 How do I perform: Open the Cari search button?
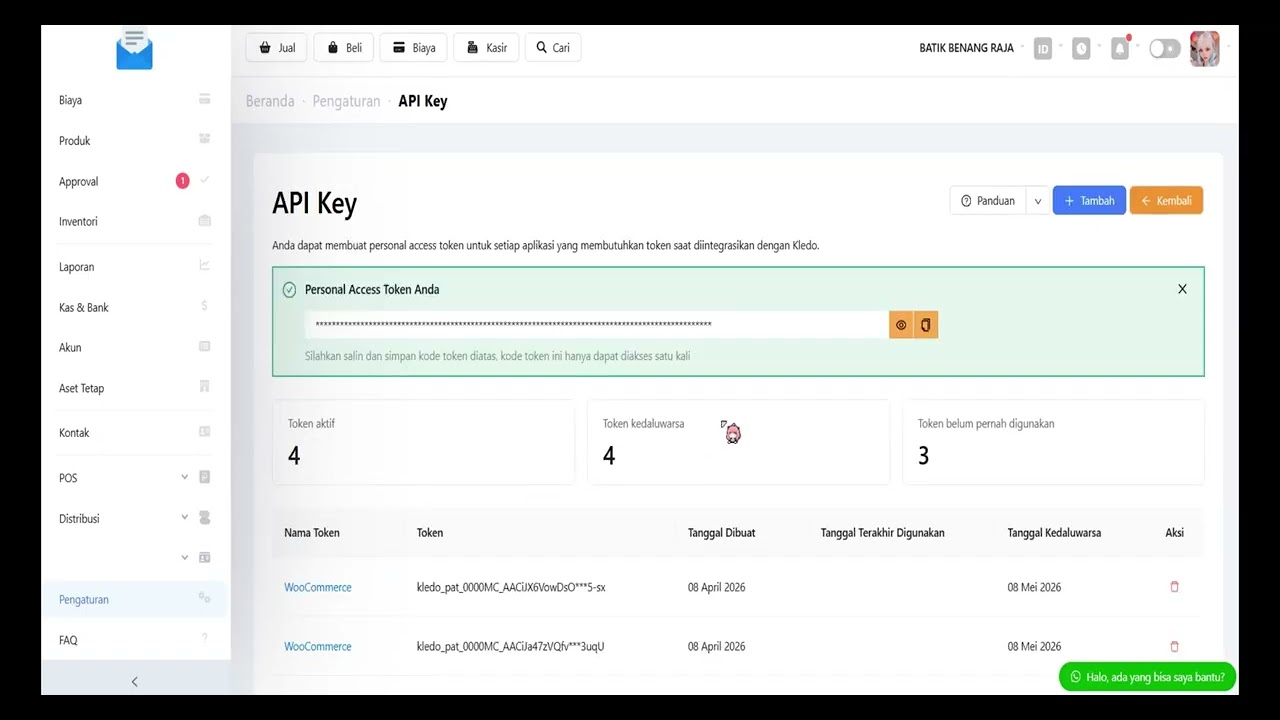point(553,48)
